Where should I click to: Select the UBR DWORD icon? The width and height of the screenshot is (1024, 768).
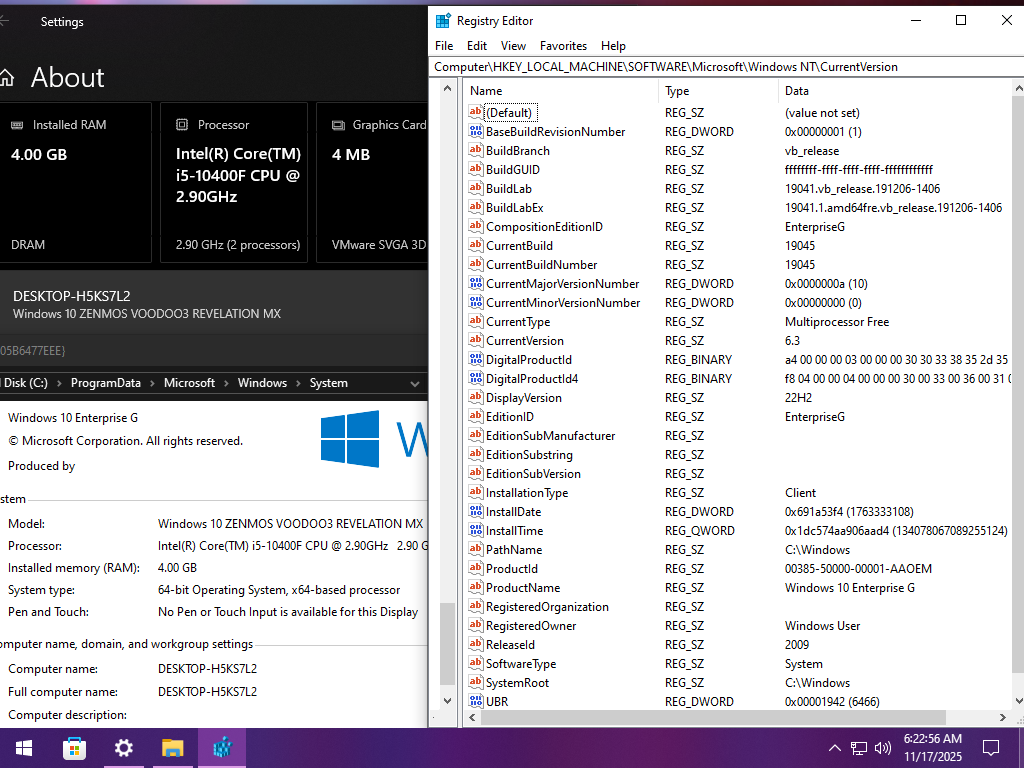pyautogui.click(x=475, y=701)
